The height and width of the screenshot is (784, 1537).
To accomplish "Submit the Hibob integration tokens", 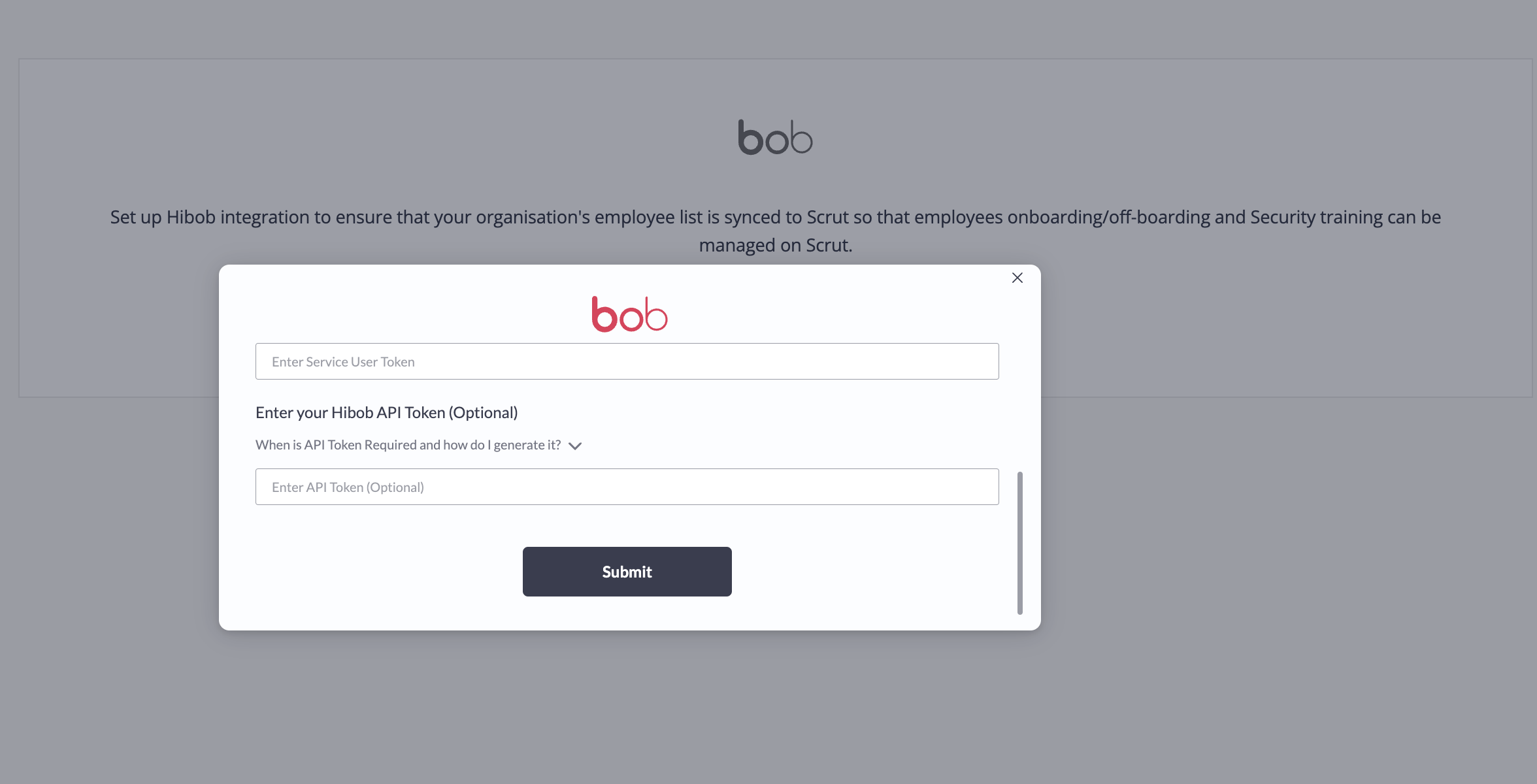I will click(627, 572).
